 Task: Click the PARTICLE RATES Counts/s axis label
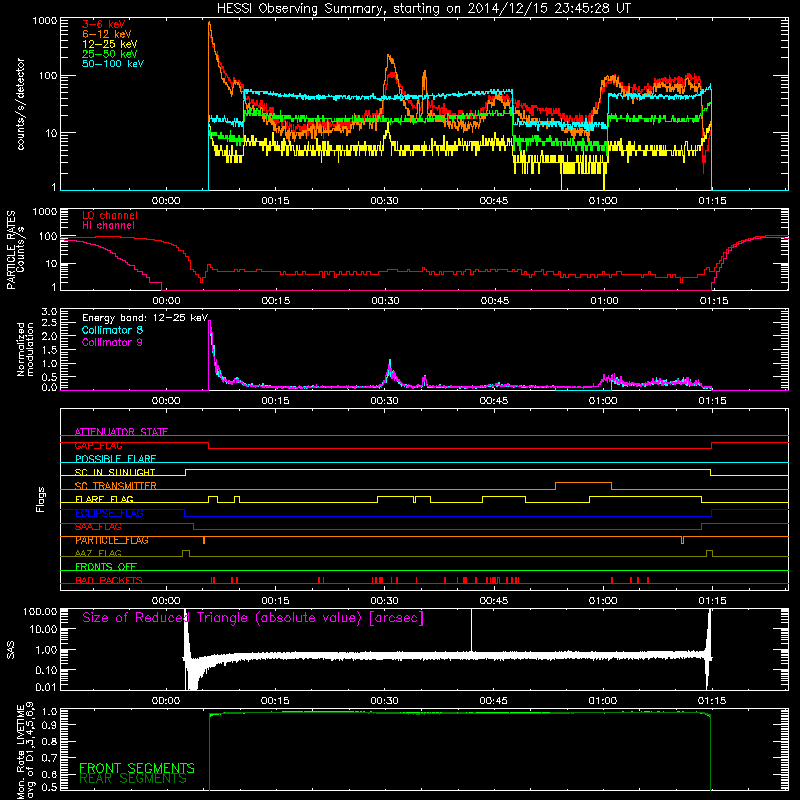(x=15, y=250)
